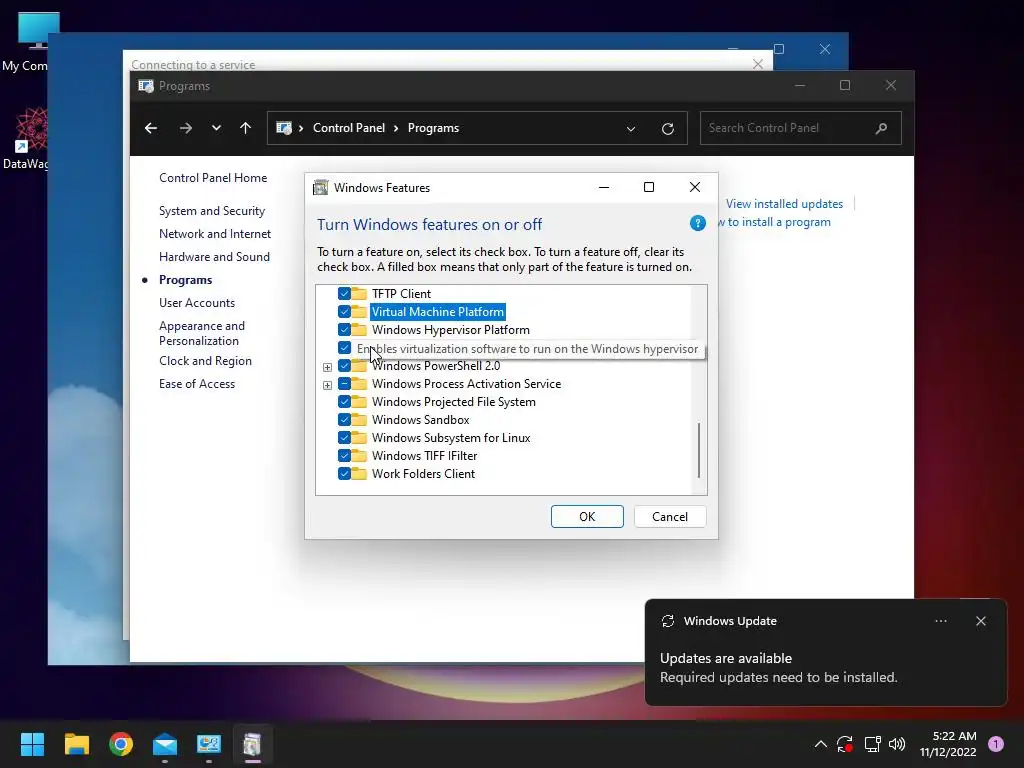
Task: Uncheck Windows Subsystem for Linux checkbox
Action: (x=344, y=438)
